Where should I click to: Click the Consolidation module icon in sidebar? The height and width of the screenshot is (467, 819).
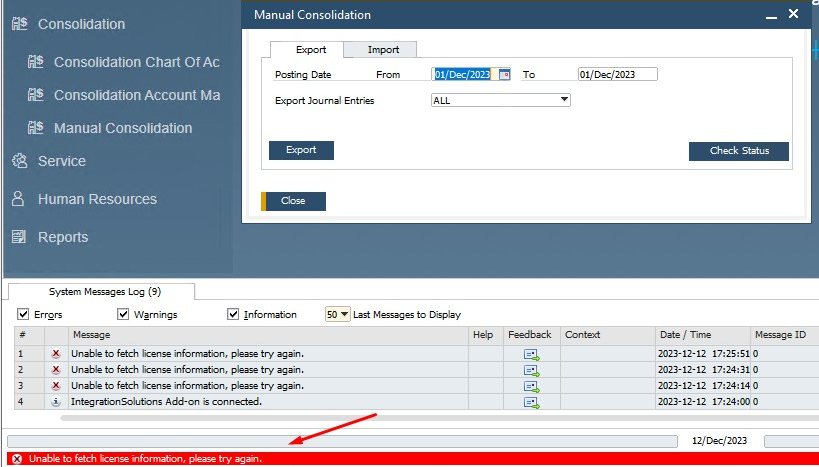(18, 23)
